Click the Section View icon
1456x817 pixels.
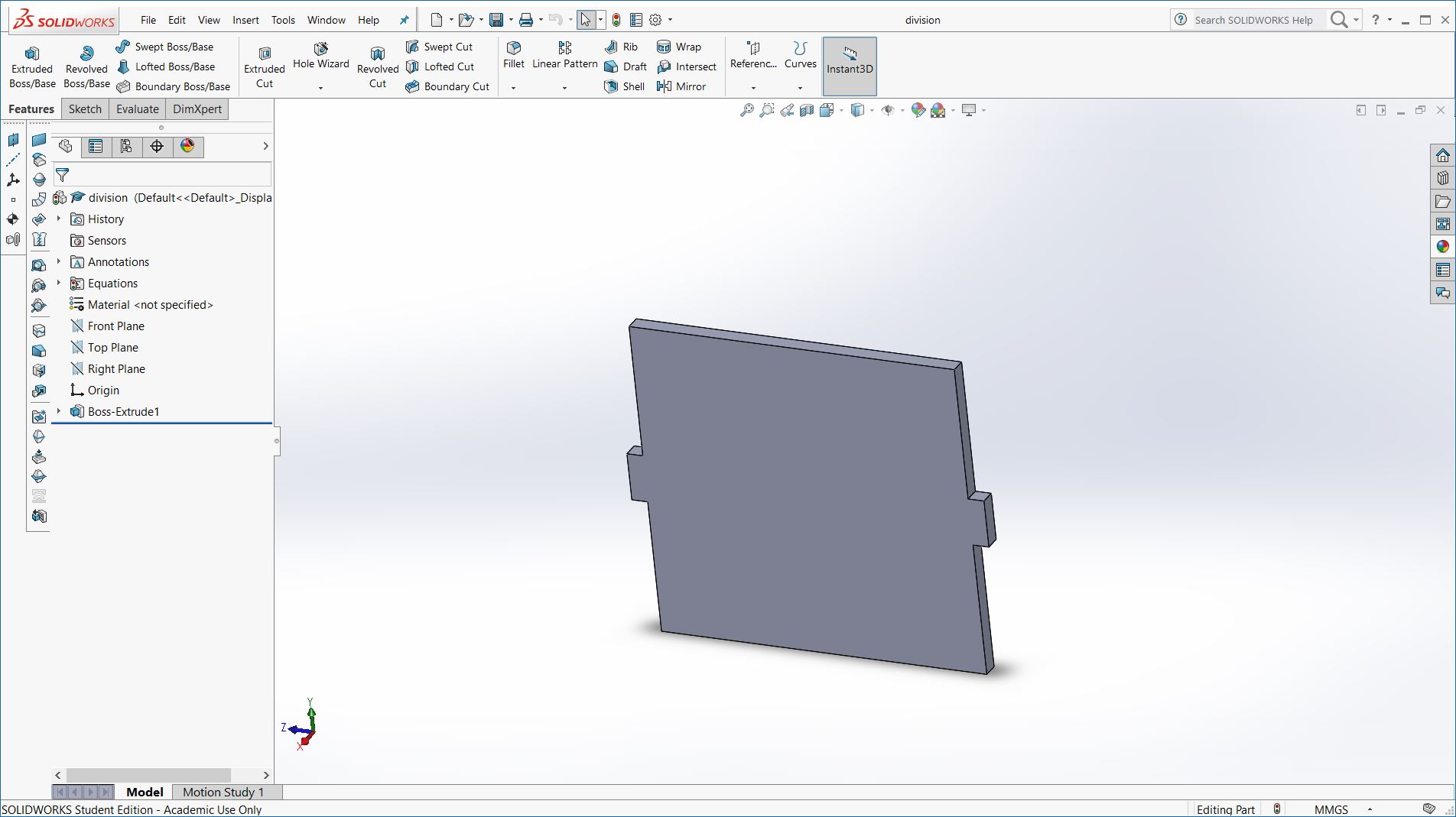(807, 110)
